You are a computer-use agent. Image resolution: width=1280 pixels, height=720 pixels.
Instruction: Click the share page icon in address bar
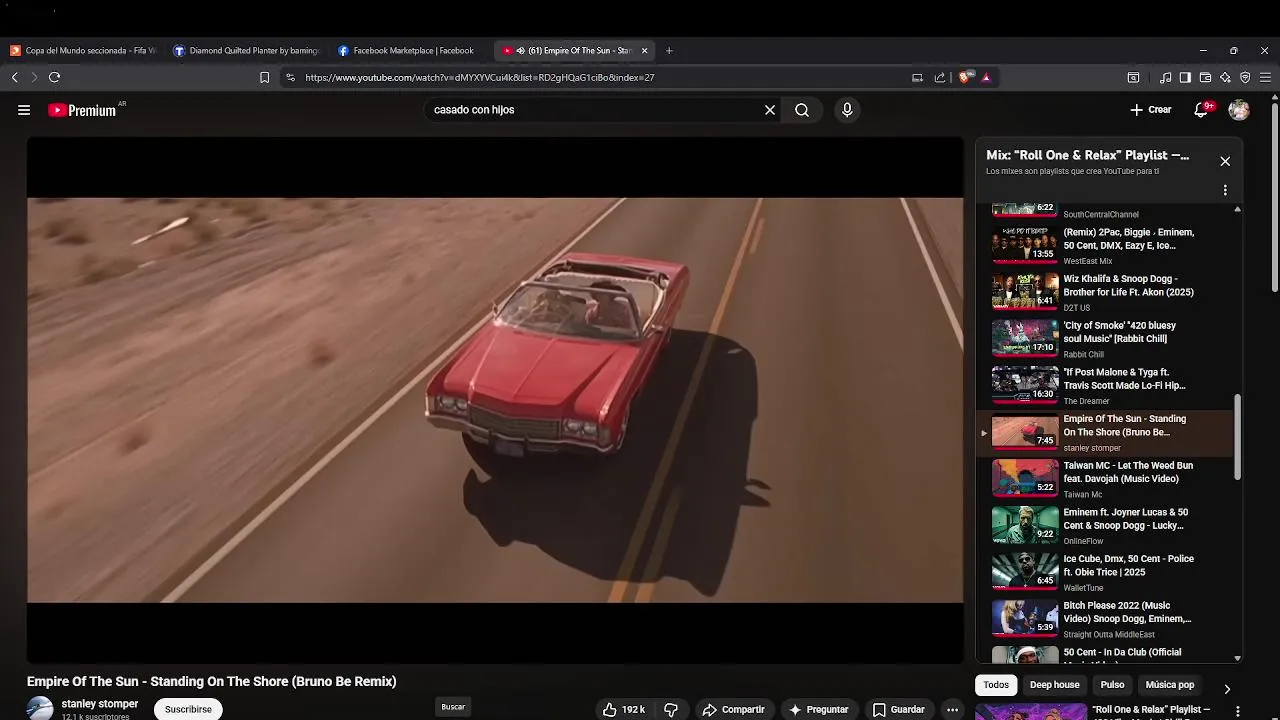click(940, 77)
